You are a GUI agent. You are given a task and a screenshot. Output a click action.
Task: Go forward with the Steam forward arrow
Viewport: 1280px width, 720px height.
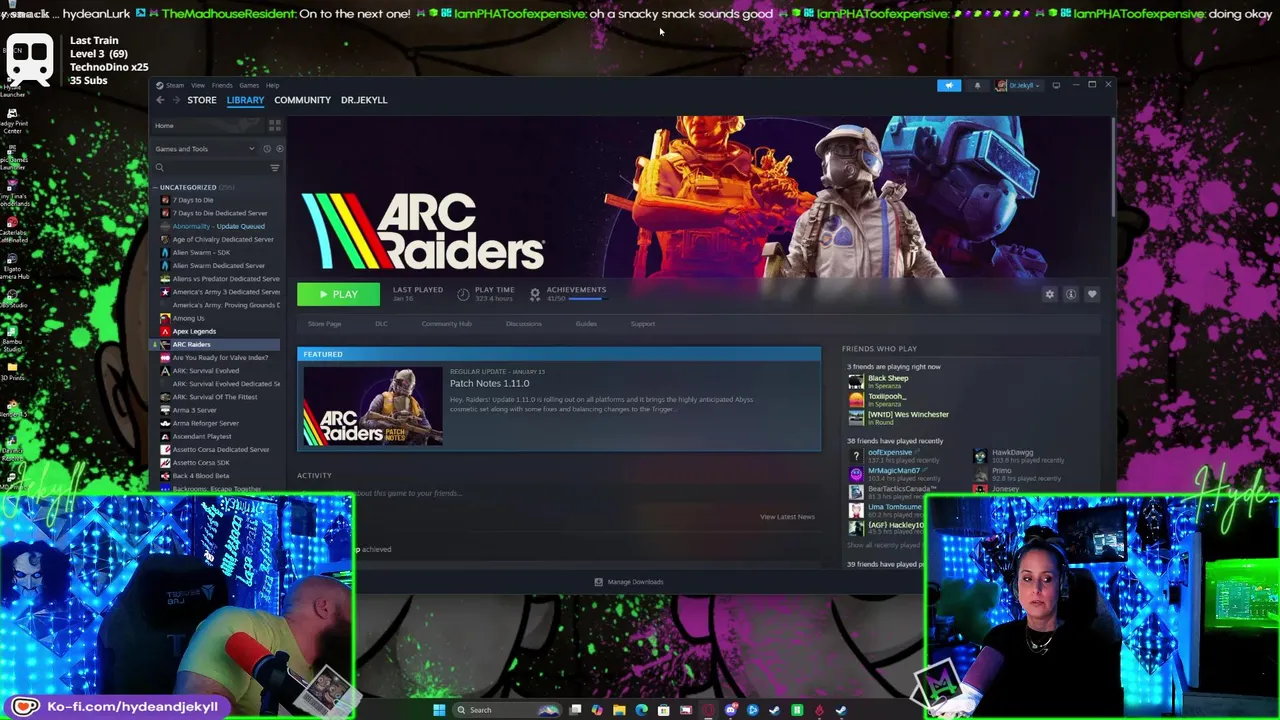[x=176, y=100]
